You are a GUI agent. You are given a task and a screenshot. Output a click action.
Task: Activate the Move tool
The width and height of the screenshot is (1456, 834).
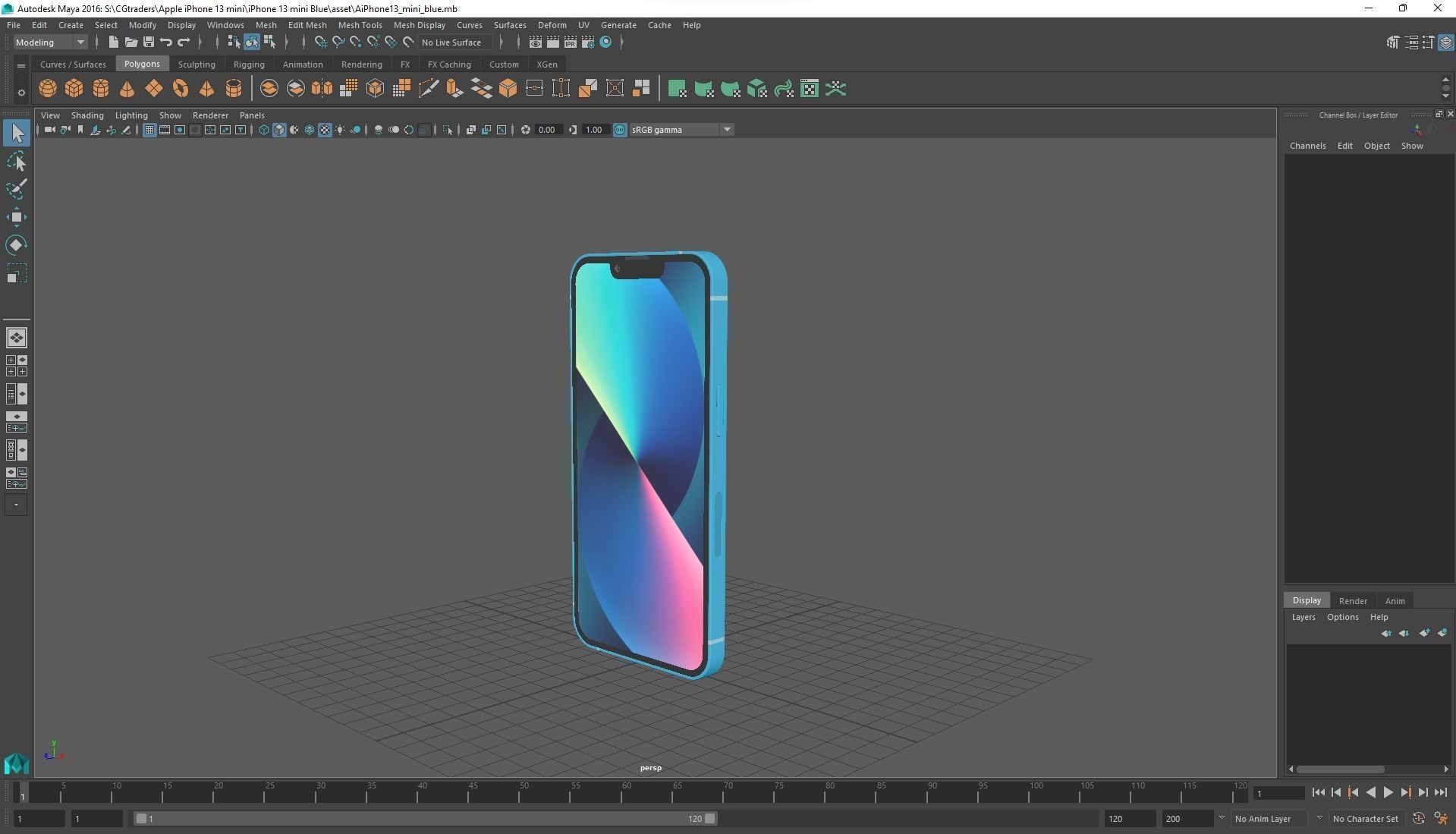(x=17, y=217)
